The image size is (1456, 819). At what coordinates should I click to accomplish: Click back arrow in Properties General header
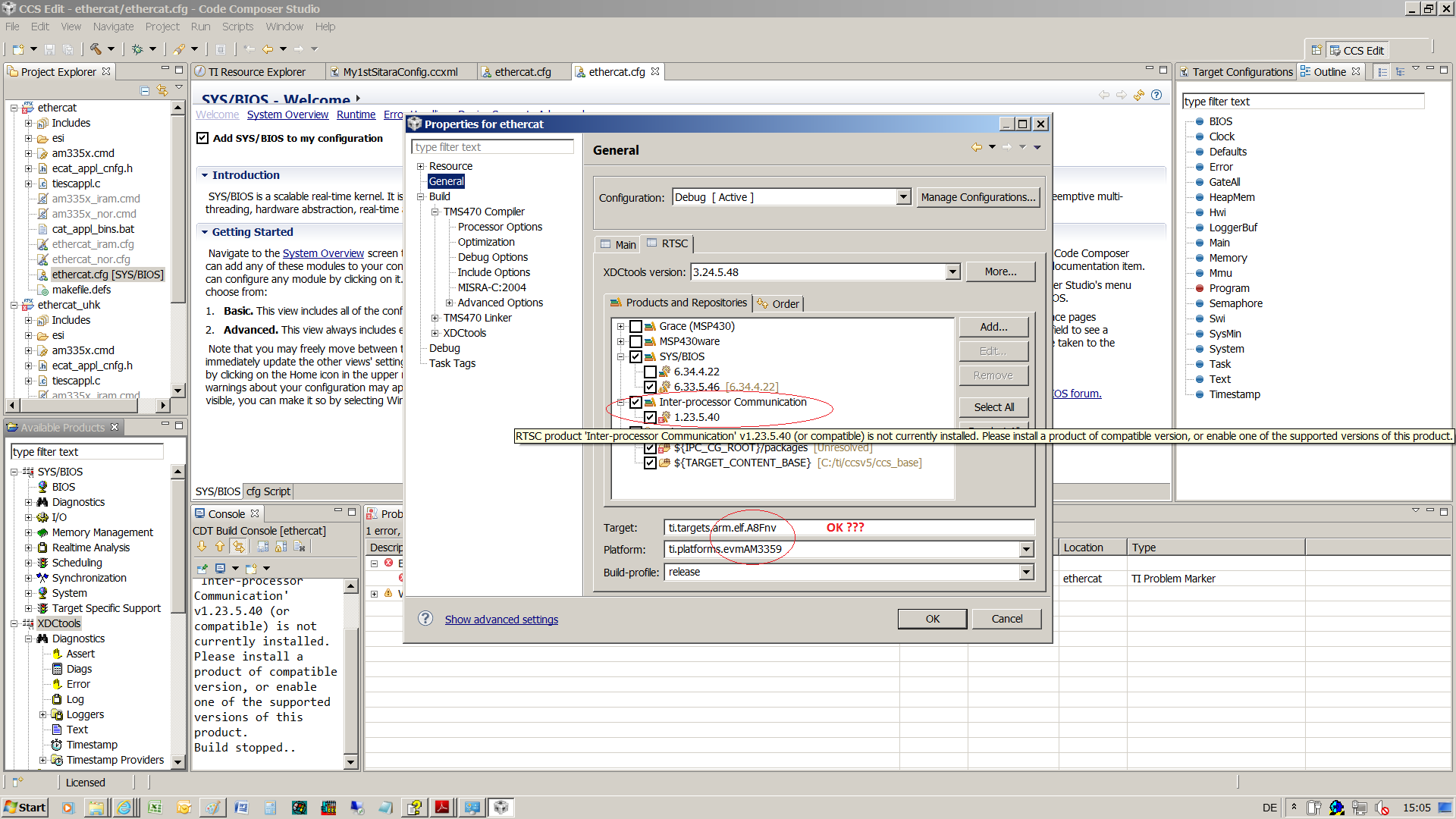977,147
